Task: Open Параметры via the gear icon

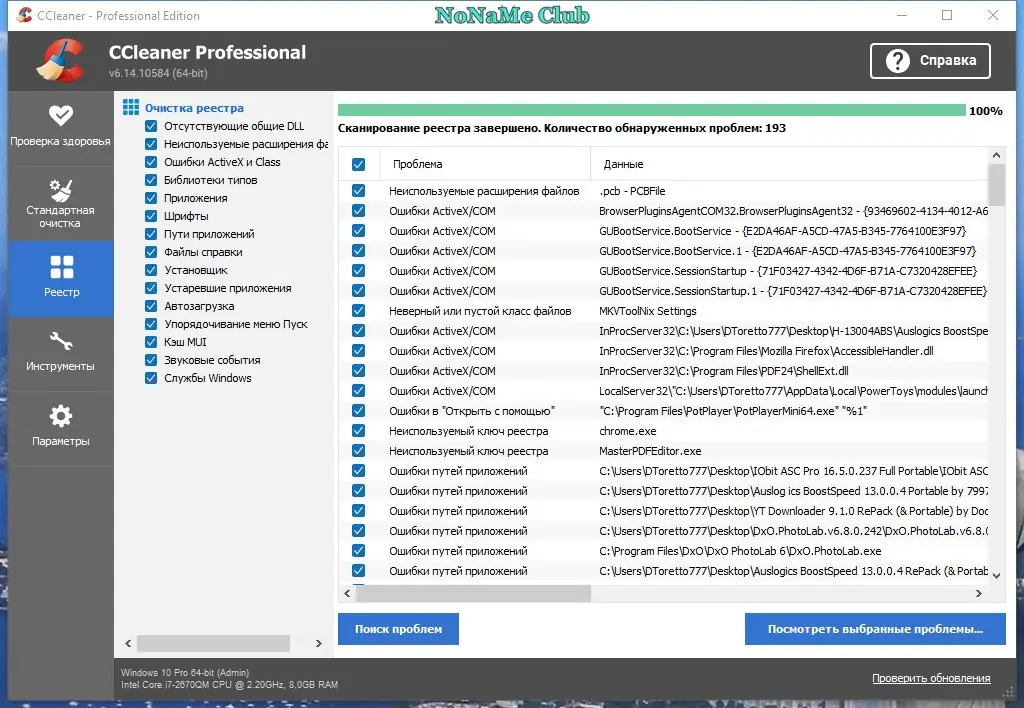Action: click(x=60, y=417)
